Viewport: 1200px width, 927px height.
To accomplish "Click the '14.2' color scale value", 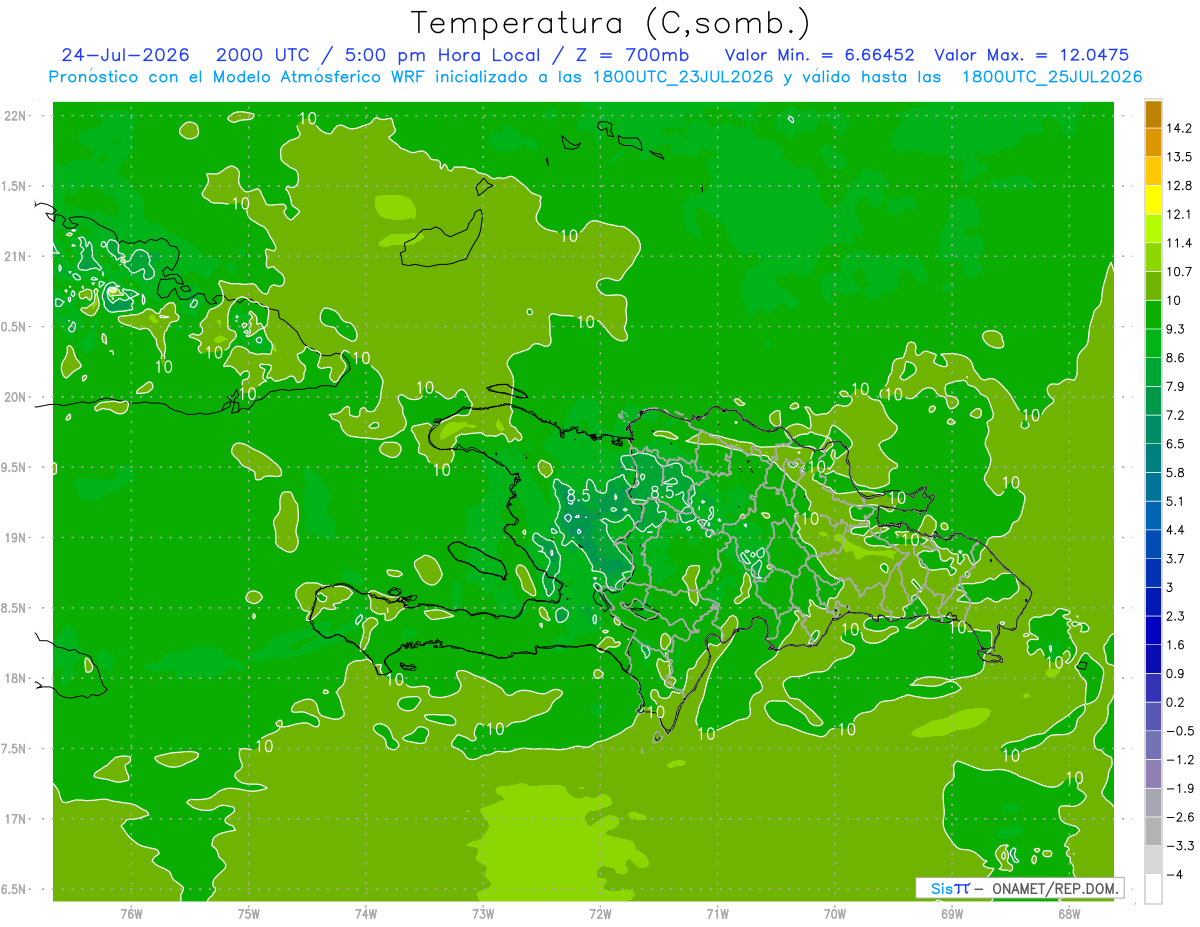I will point(1179,128).
